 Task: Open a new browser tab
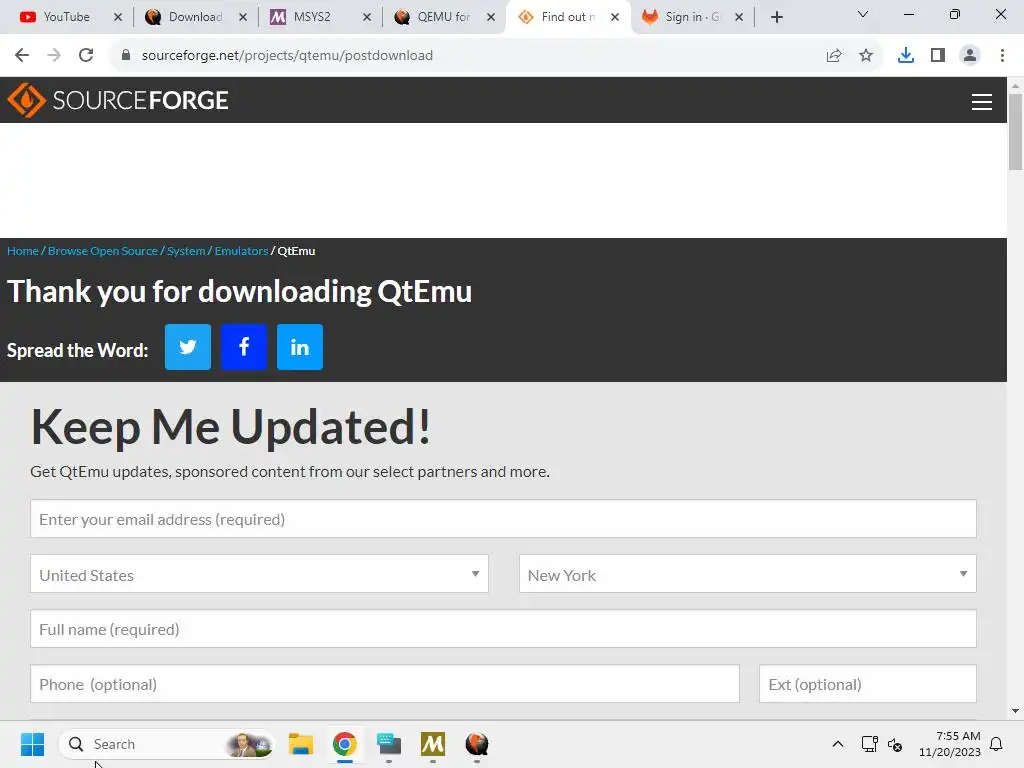[776, 17]
